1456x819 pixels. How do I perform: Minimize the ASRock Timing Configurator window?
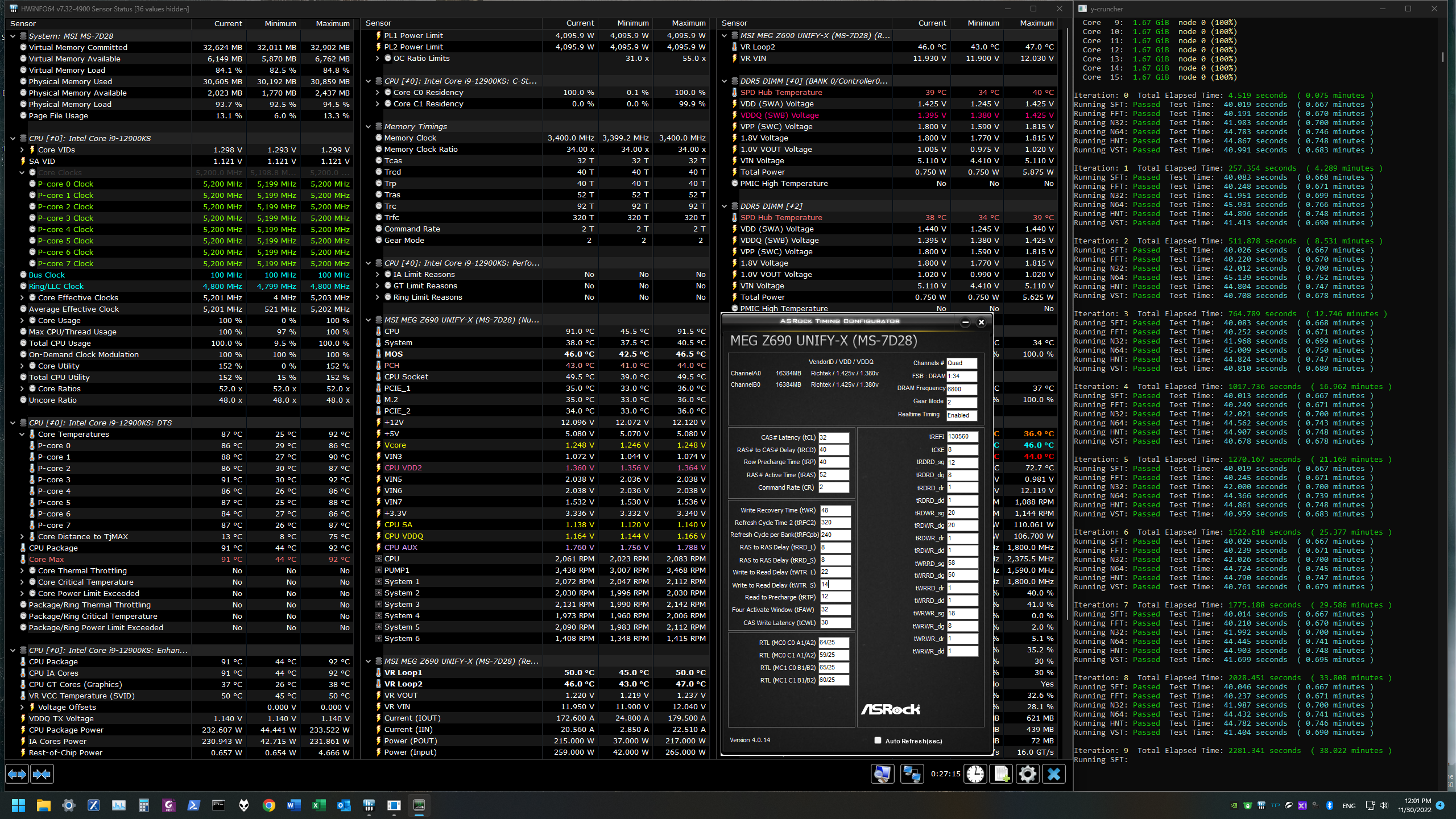click(965, 322)
